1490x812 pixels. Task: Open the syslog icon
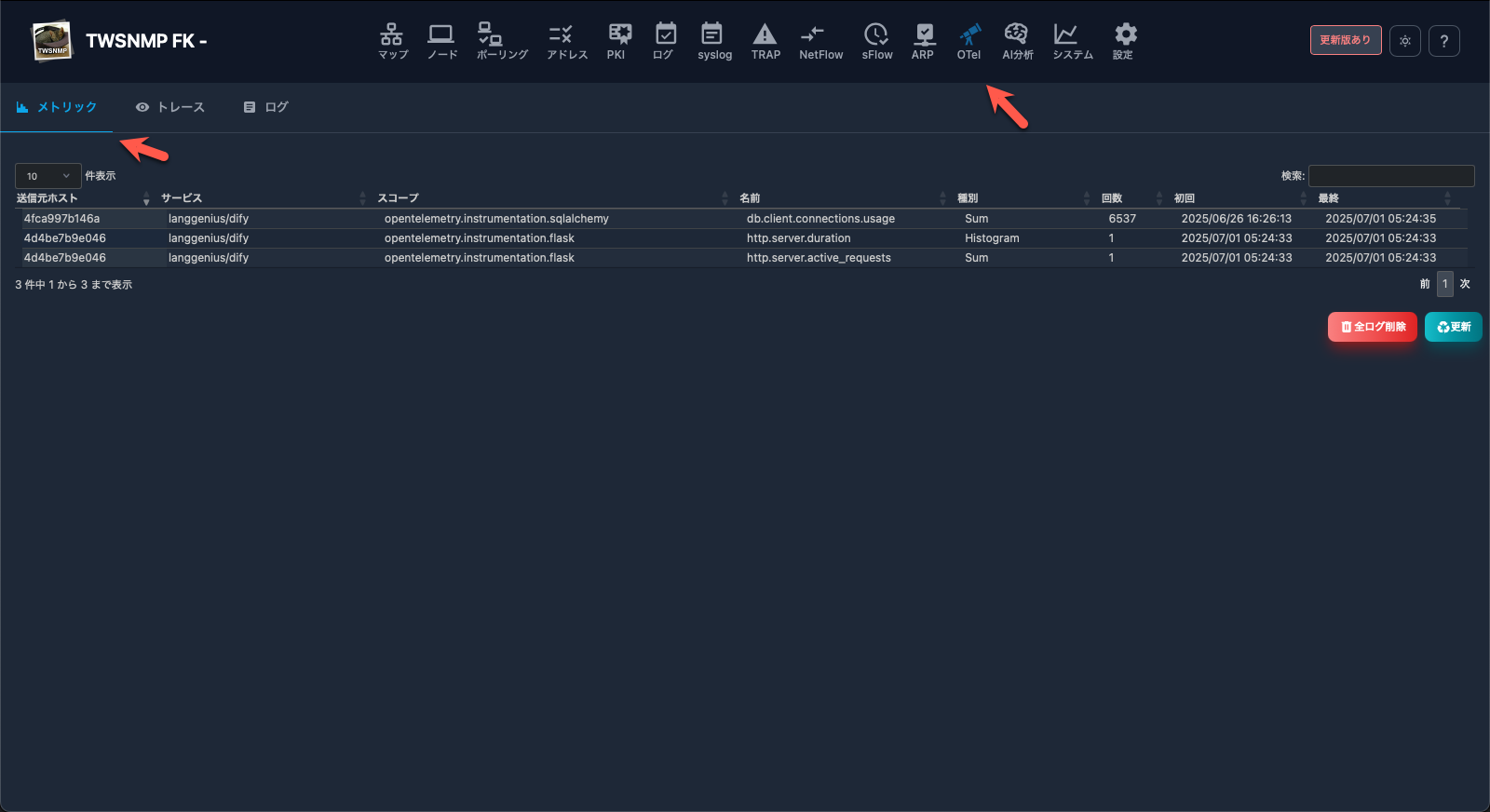714,41
